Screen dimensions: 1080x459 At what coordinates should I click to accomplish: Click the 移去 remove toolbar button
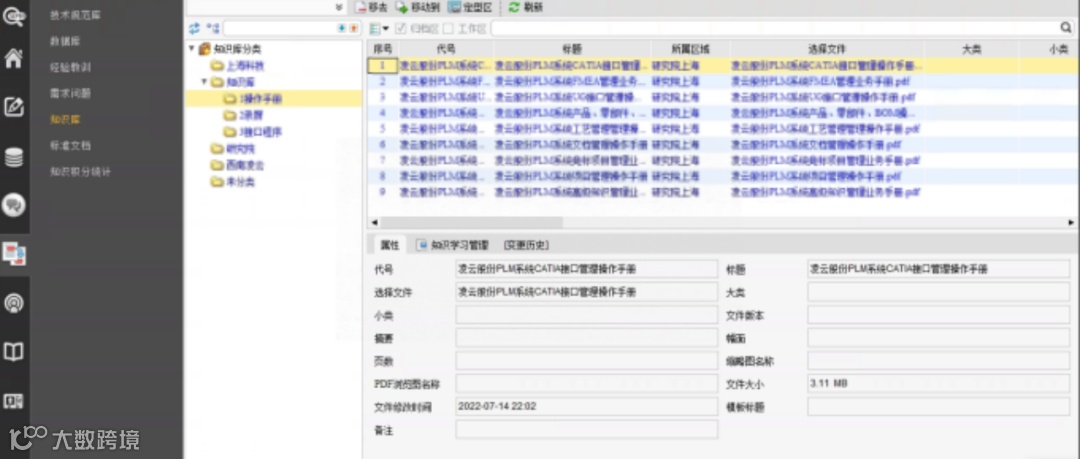[372, 8]
